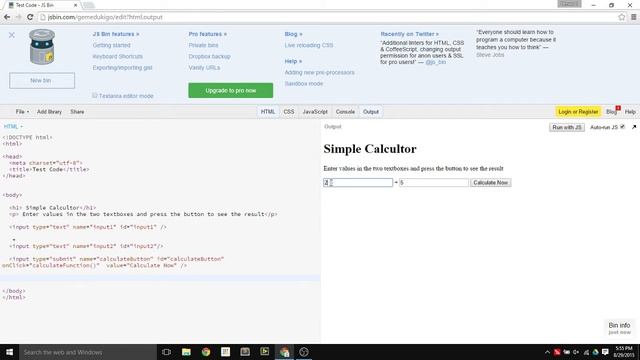This screenshot has width=640, height=360.
Task: Click the first calculator input textbox
Action: [x=358, y=182]
